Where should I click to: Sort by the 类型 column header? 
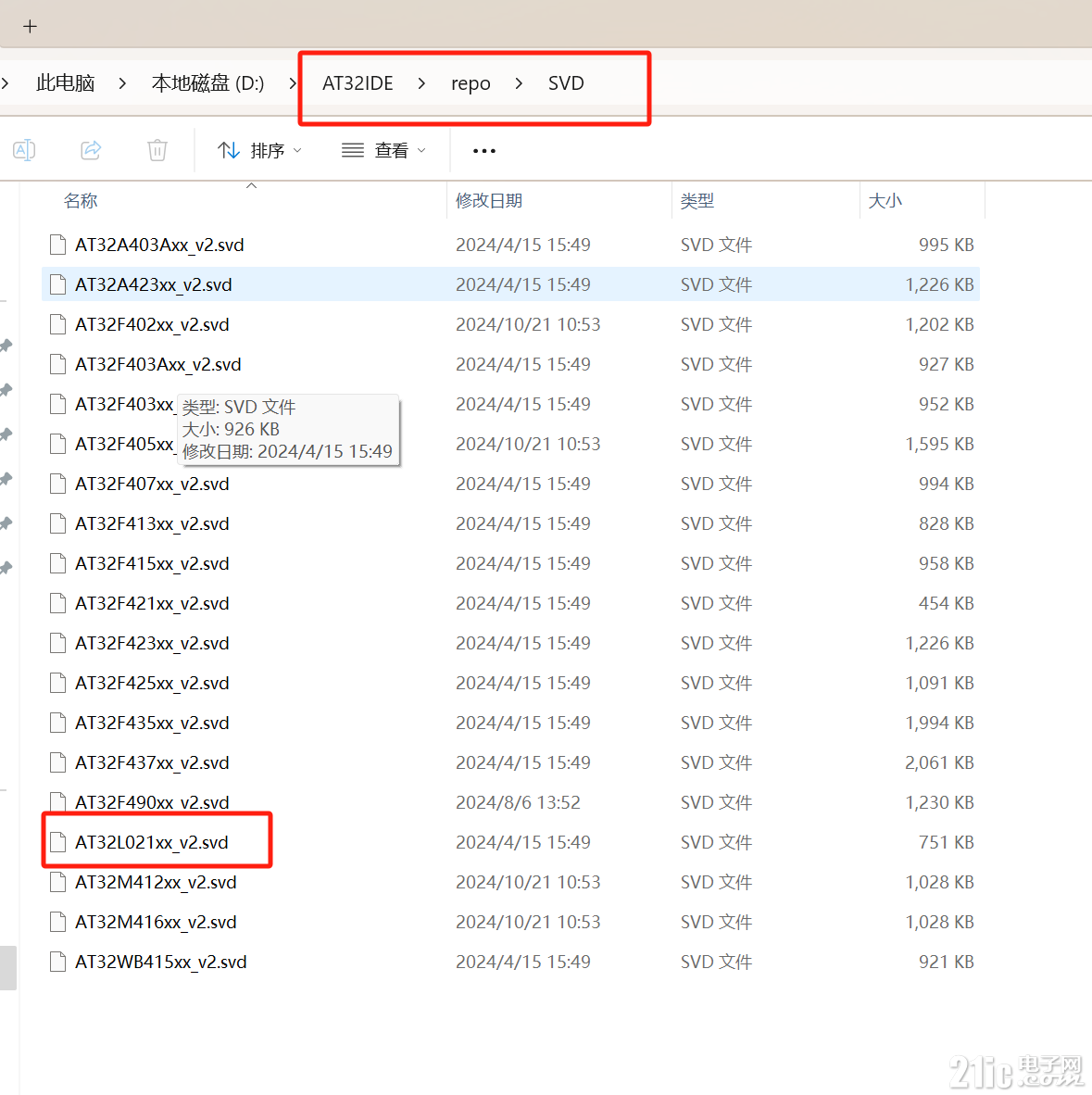(x=697, y=201)
